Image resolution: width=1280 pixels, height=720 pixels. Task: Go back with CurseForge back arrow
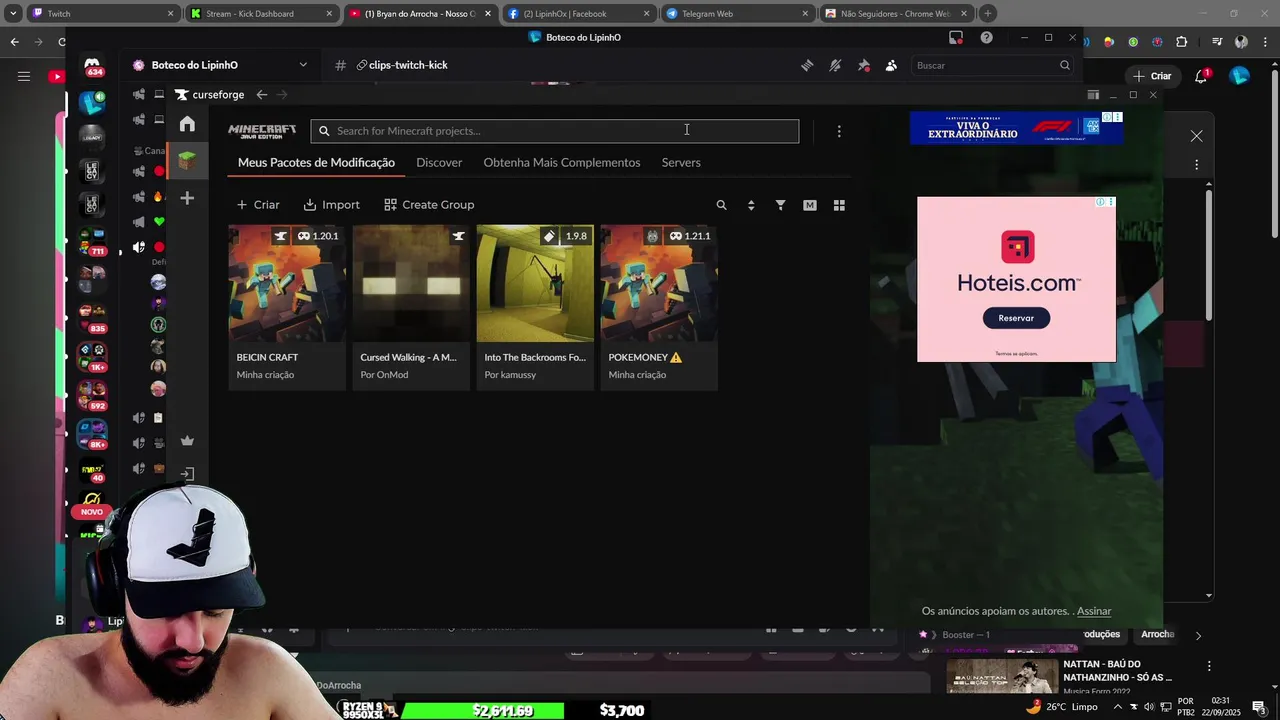[261, 95]
